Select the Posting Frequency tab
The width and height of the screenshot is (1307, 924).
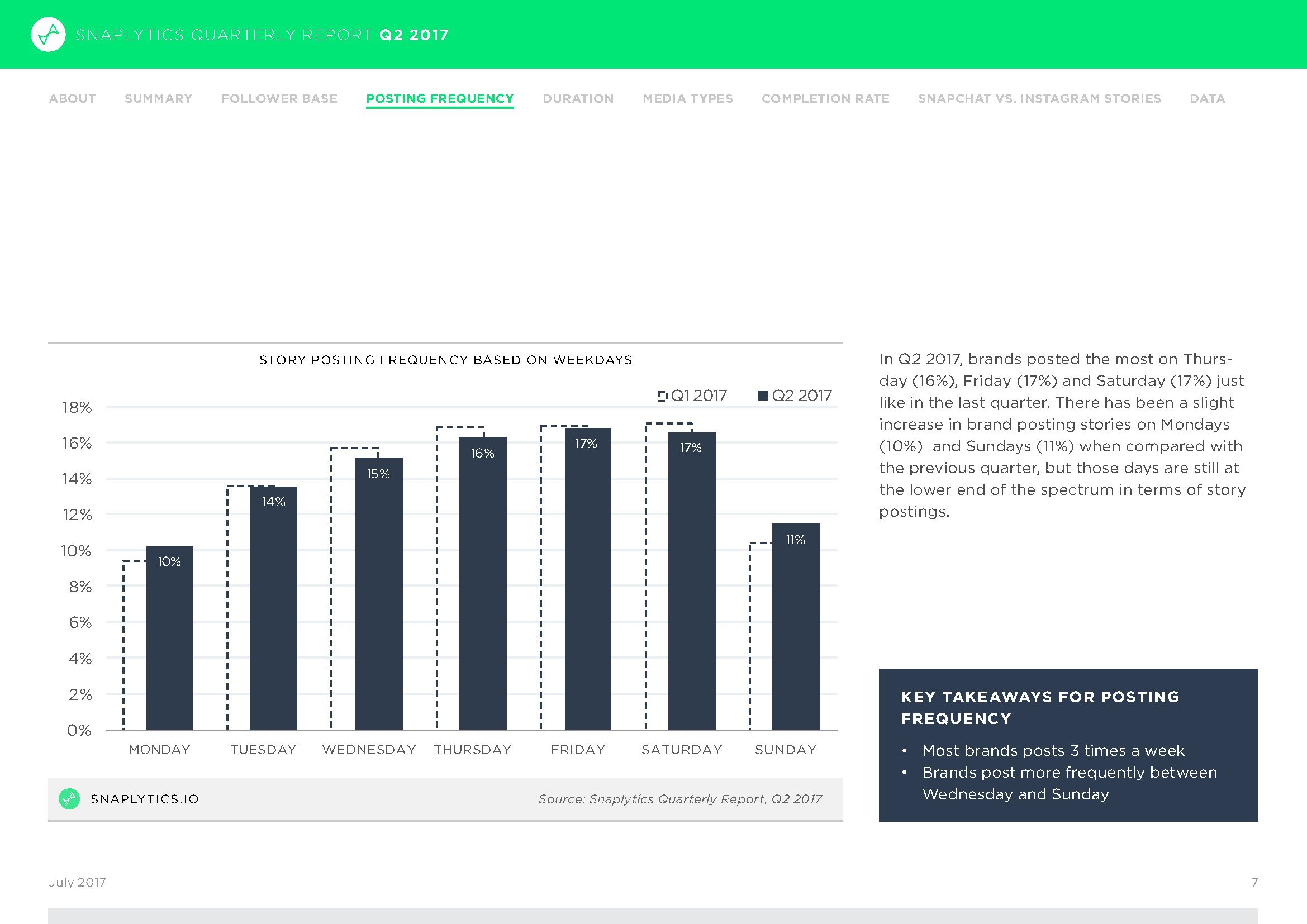tap(439, 98)
